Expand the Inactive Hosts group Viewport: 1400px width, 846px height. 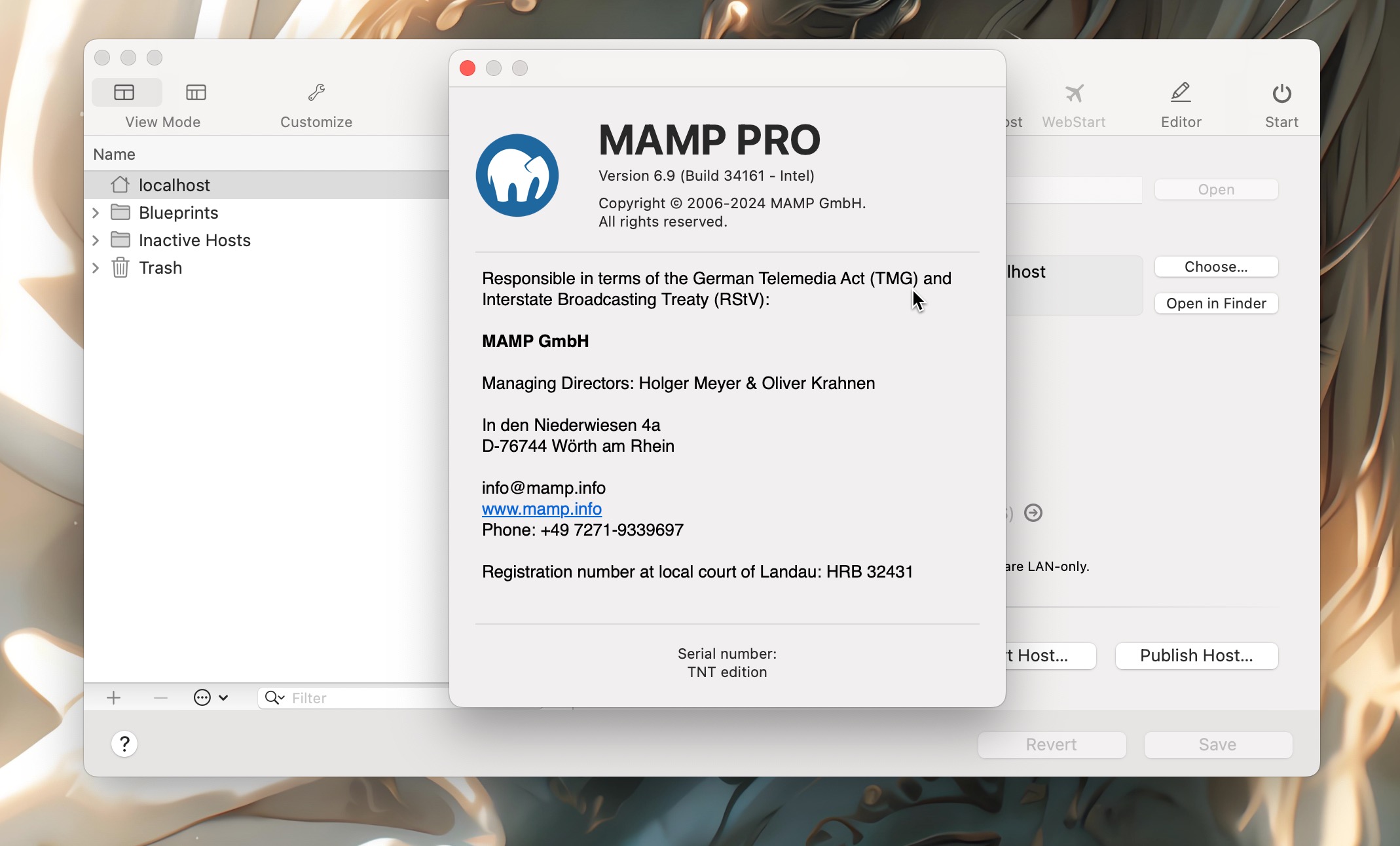pyautogui.click(x=96, y=240)
